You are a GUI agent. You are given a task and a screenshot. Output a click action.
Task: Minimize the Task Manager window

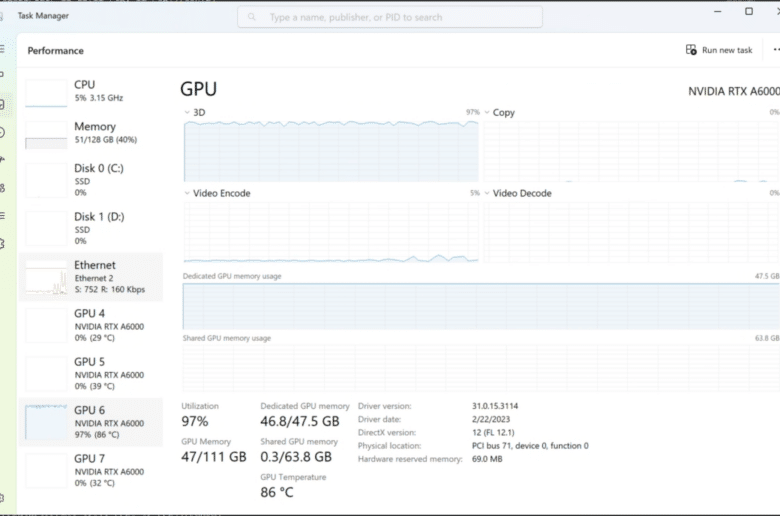click(717, 11)
